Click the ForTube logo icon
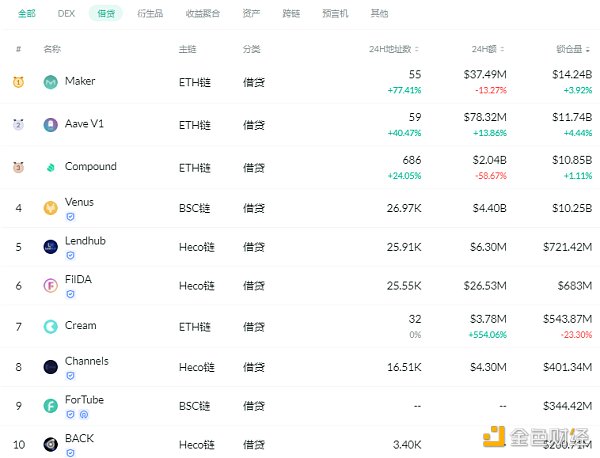The image size is (600, 458). point(50,406)
